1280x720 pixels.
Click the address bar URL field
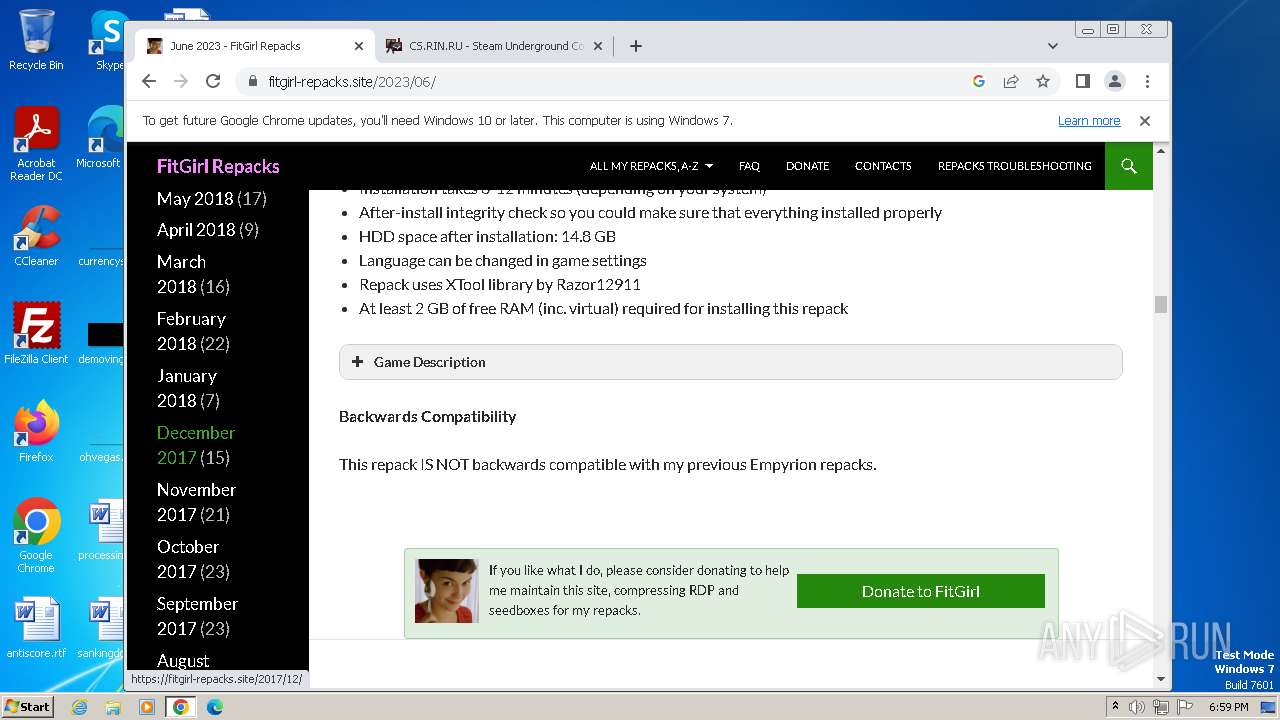600,81
